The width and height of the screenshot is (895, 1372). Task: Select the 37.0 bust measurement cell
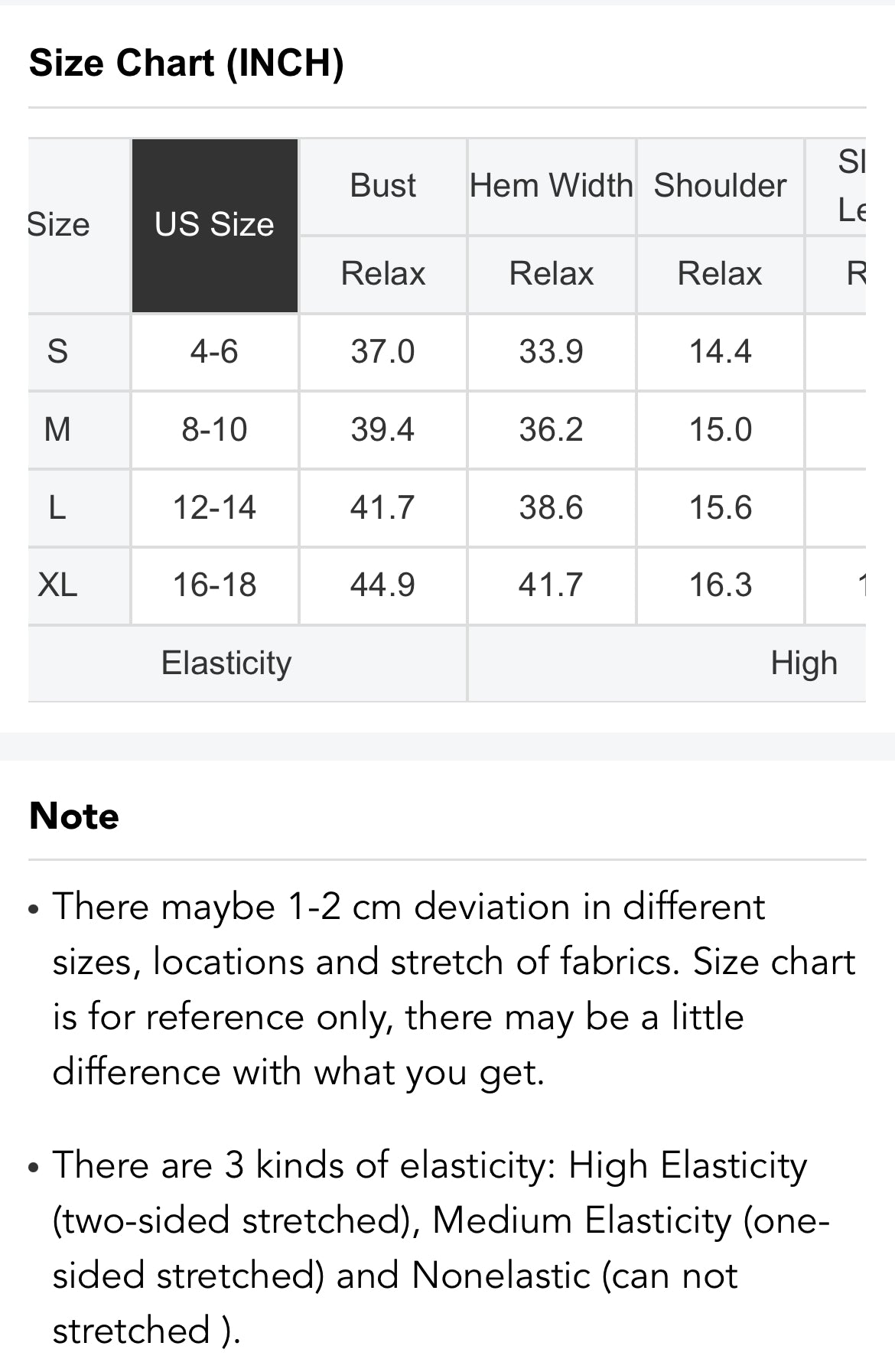[382, 352]
